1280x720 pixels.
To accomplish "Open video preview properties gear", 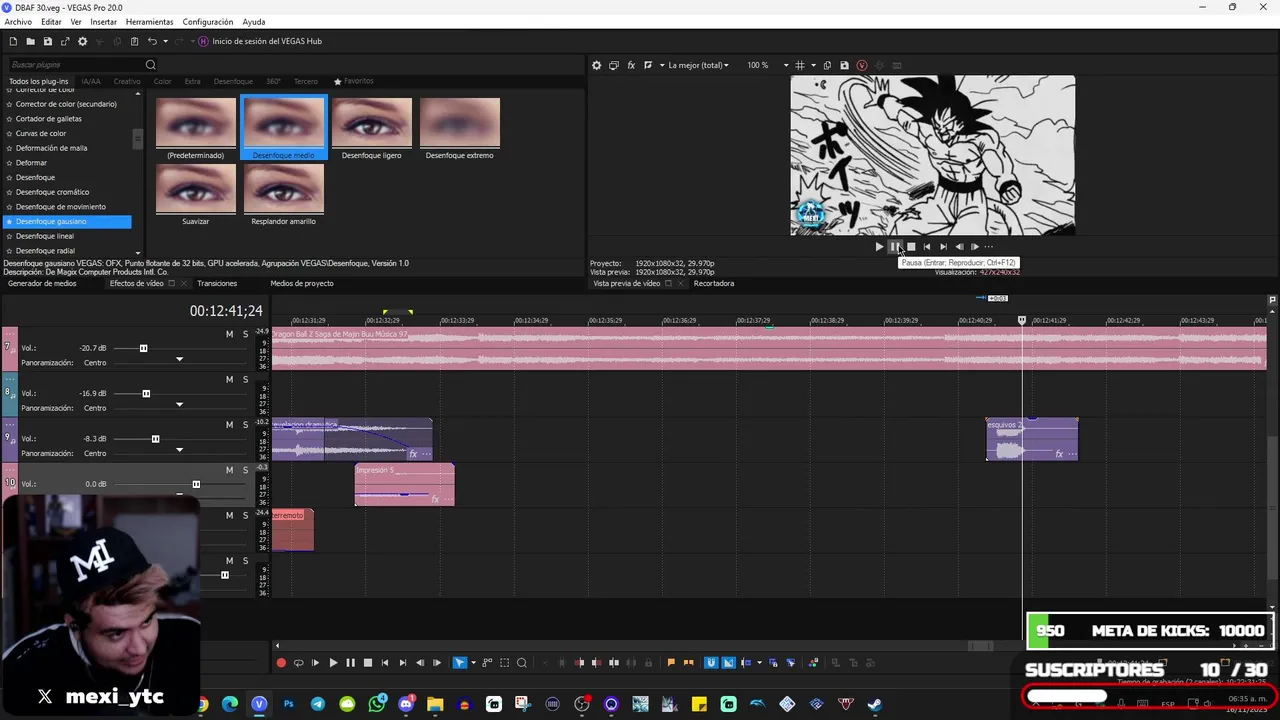I will pyautogui.click(x=597, y=65).
